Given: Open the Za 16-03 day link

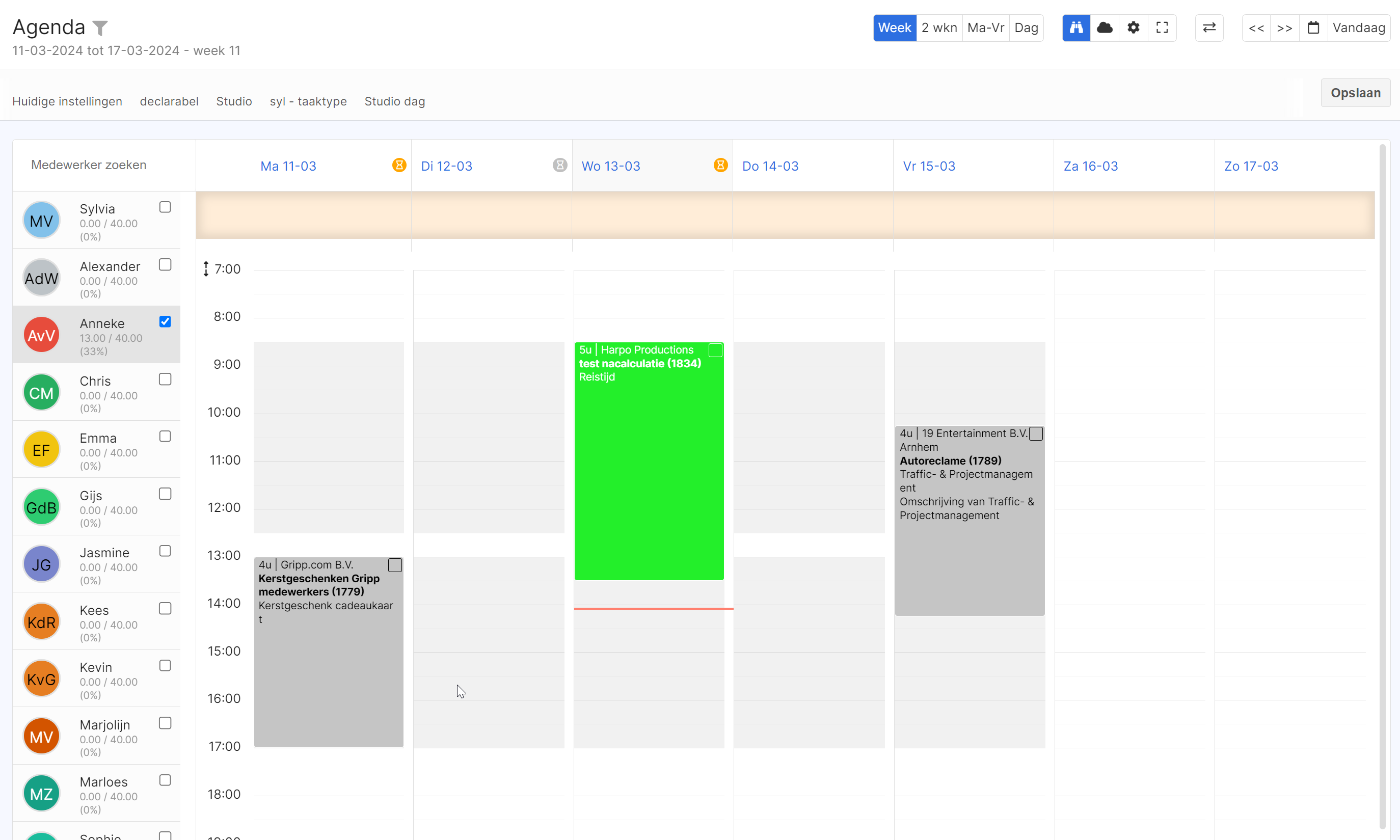Looking at the screenshot, I should (1091, 166).
